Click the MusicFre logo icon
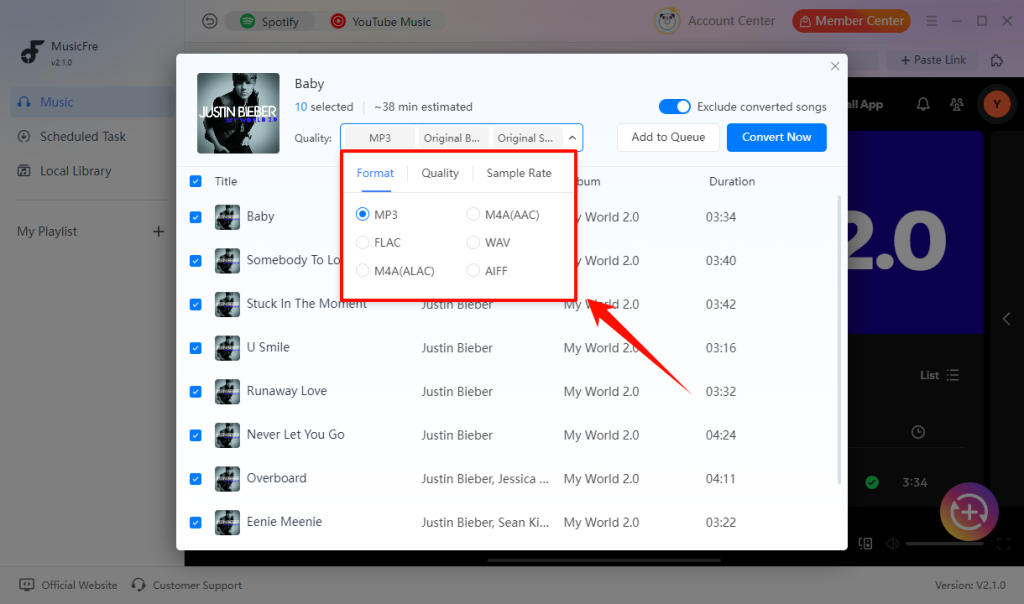This screenshot has width=1024, height=604. 31,52
